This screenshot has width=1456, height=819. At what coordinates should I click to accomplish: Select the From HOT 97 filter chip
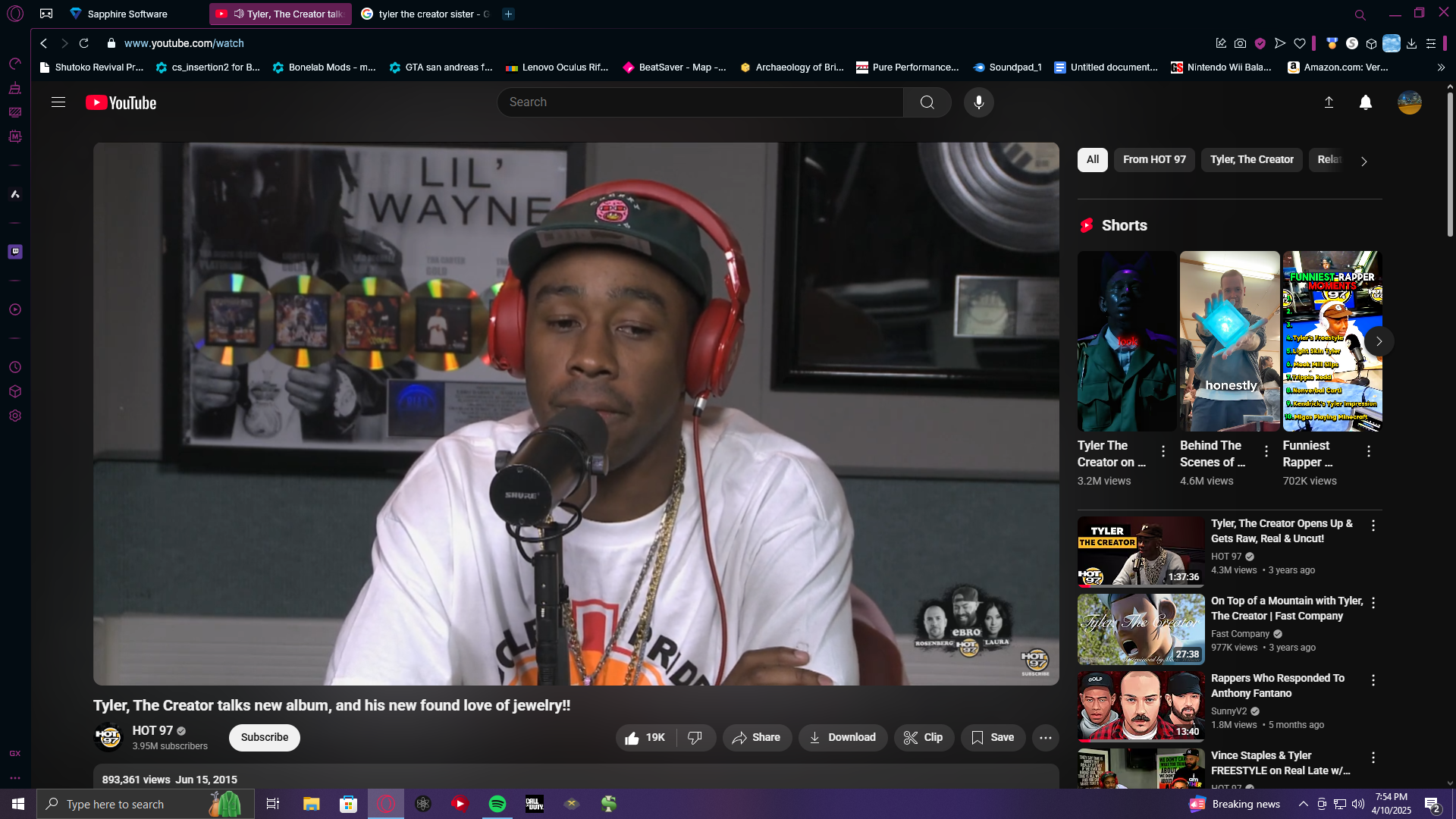1153,159
